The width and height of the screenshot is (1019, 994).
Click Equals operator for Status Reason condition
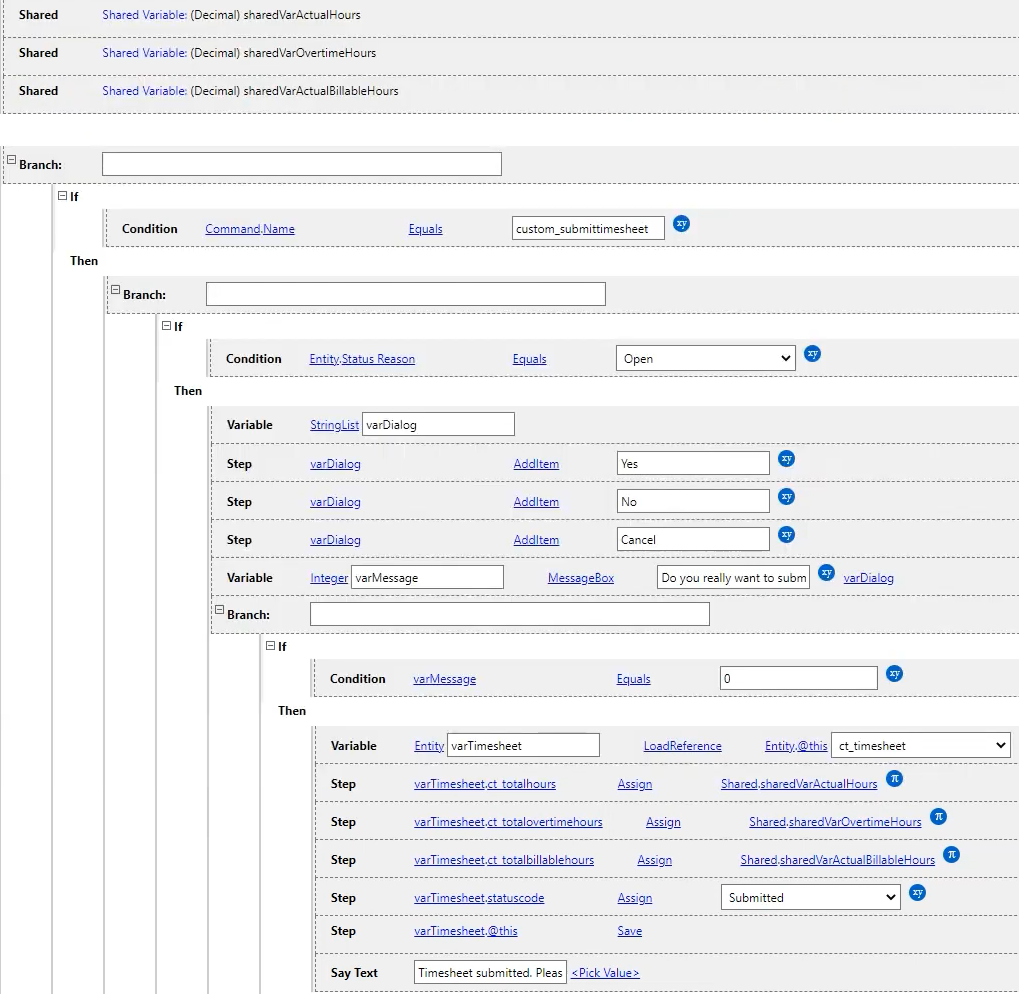click(x=529, y=359)
